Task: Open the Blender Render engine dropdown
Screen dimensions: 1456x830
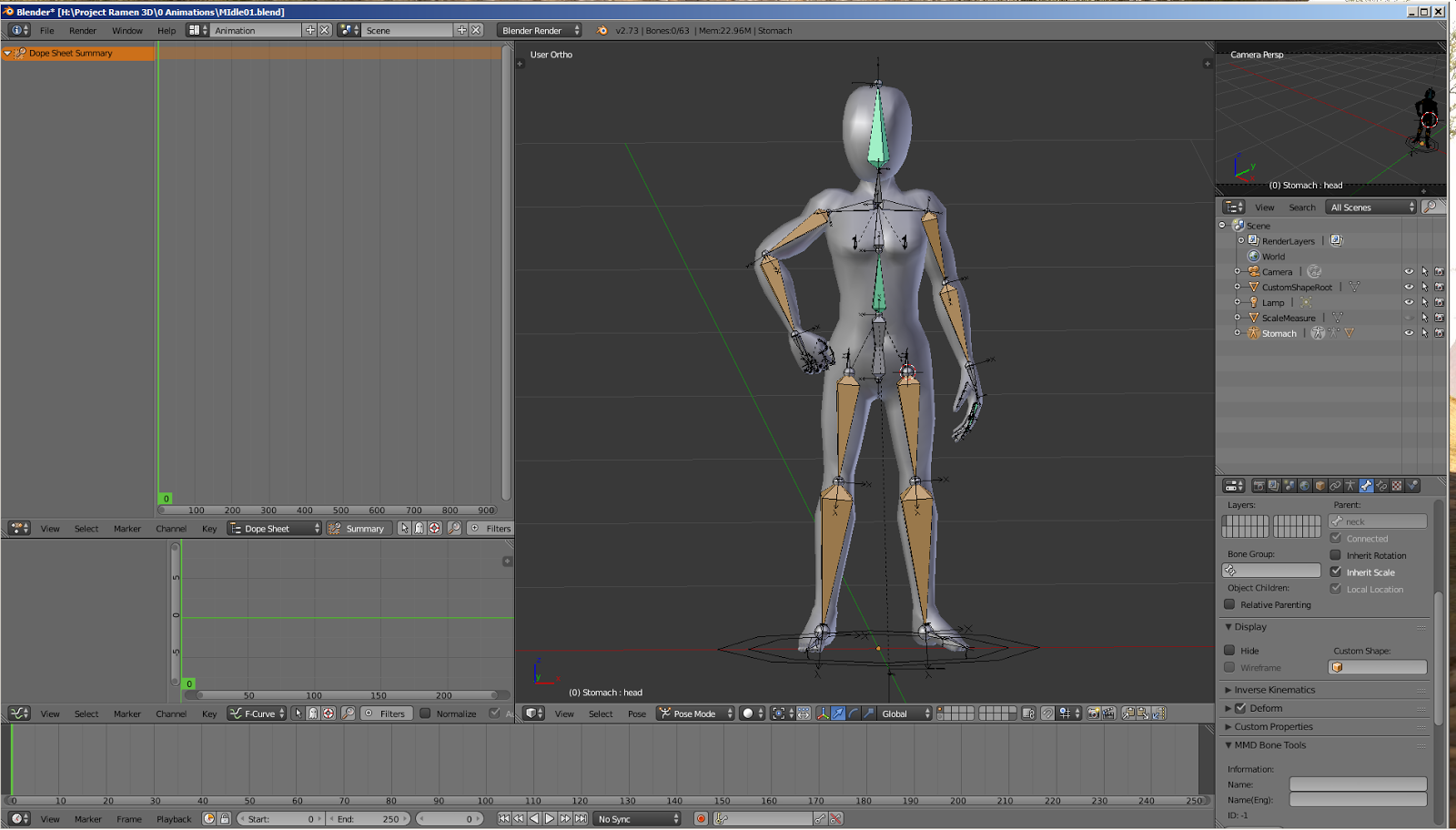Action: pyautogui.click(x=540, y=30)
